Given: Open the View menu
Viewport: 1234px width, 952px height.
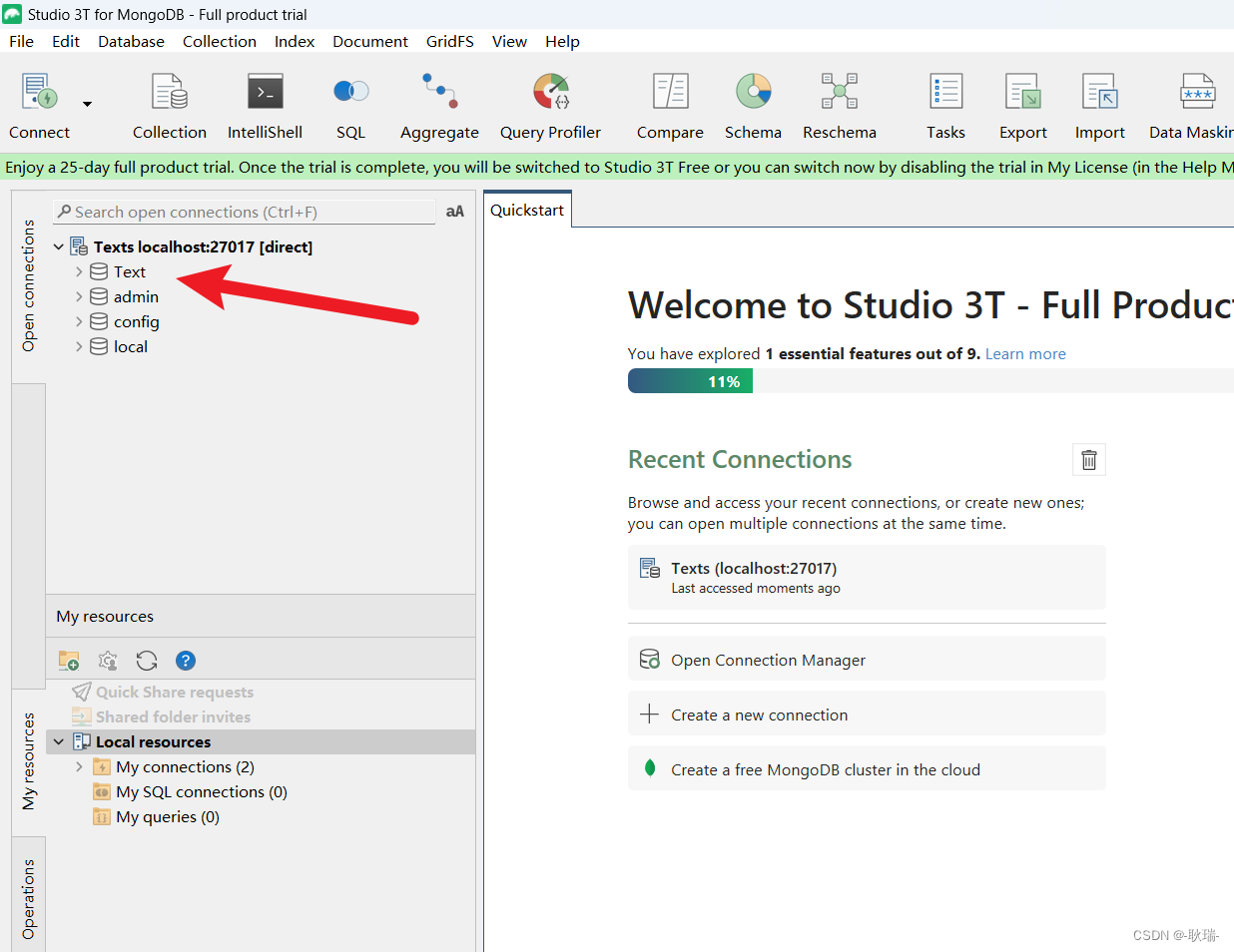Looking at the screenshot, I should 509,41.
